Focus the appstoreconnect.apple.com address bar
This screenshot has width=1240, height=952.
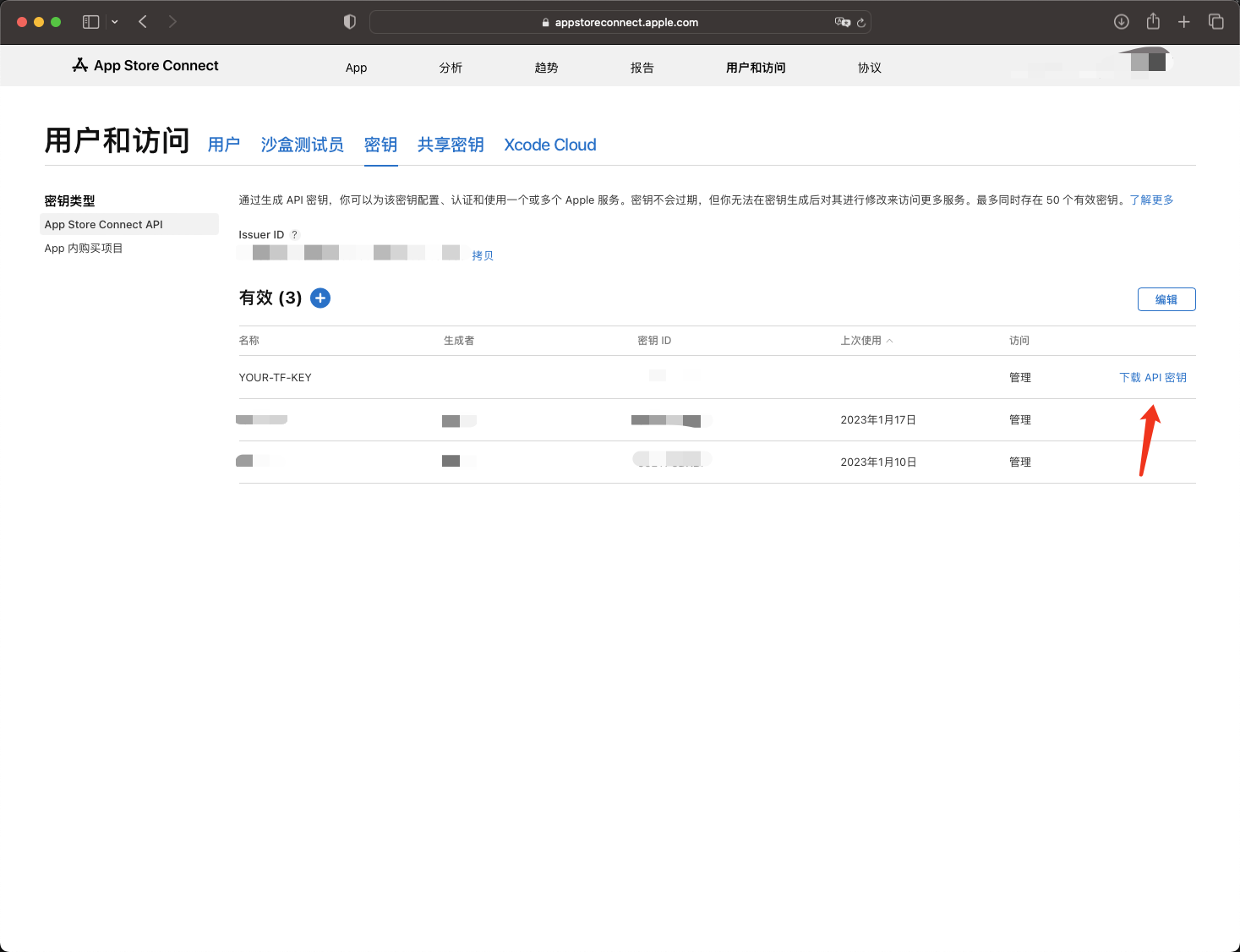620,22
